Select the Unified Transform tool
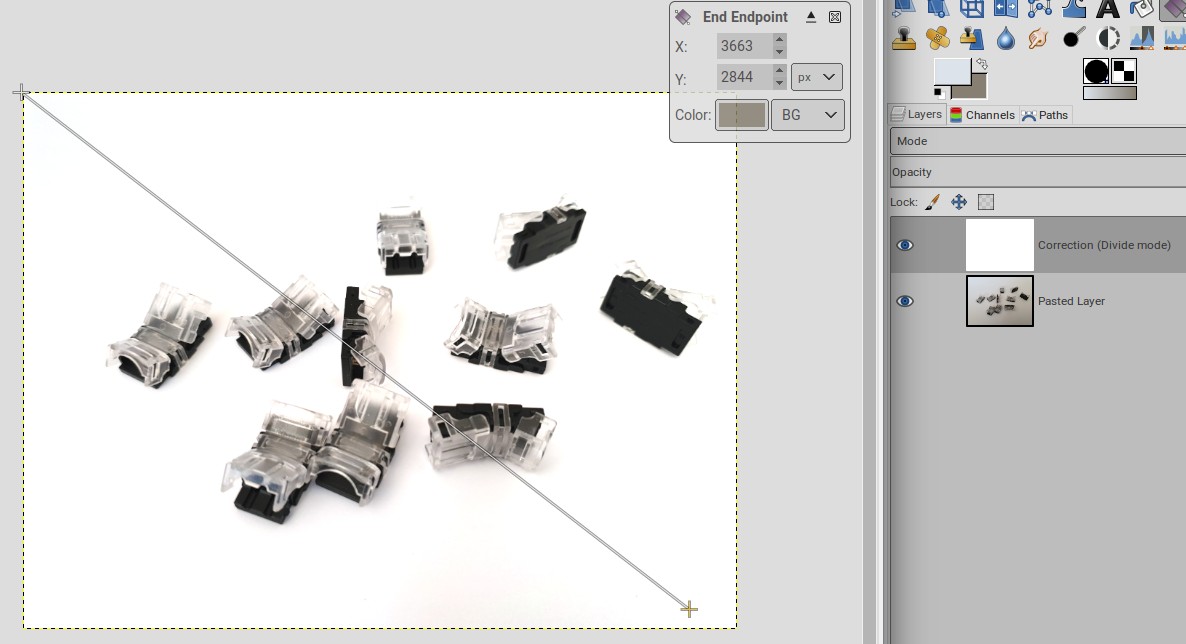Screen dimensions: 1186x644 938,8
